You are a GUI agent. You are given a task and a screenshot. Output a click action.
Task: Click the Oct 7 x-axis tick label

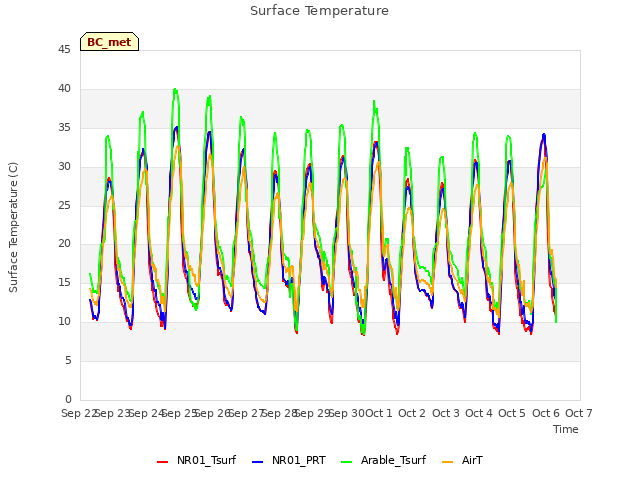(579, 413)
